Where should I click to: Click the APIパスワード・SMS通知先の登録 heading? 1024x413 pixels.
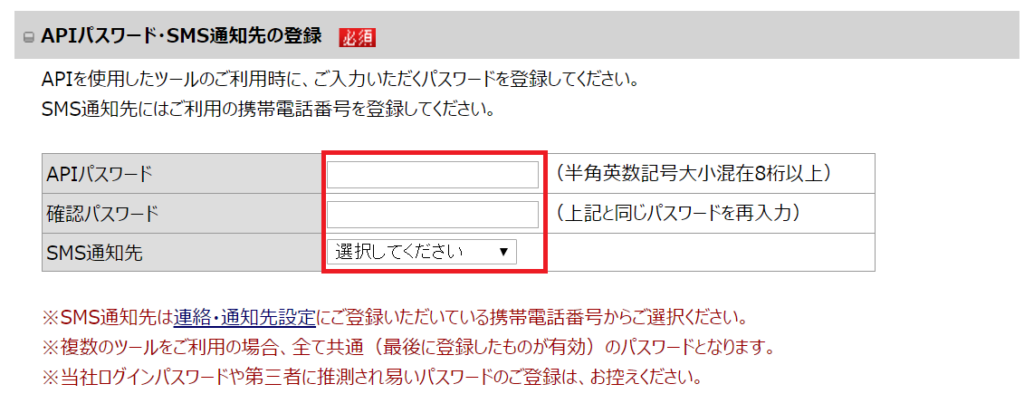181,37
